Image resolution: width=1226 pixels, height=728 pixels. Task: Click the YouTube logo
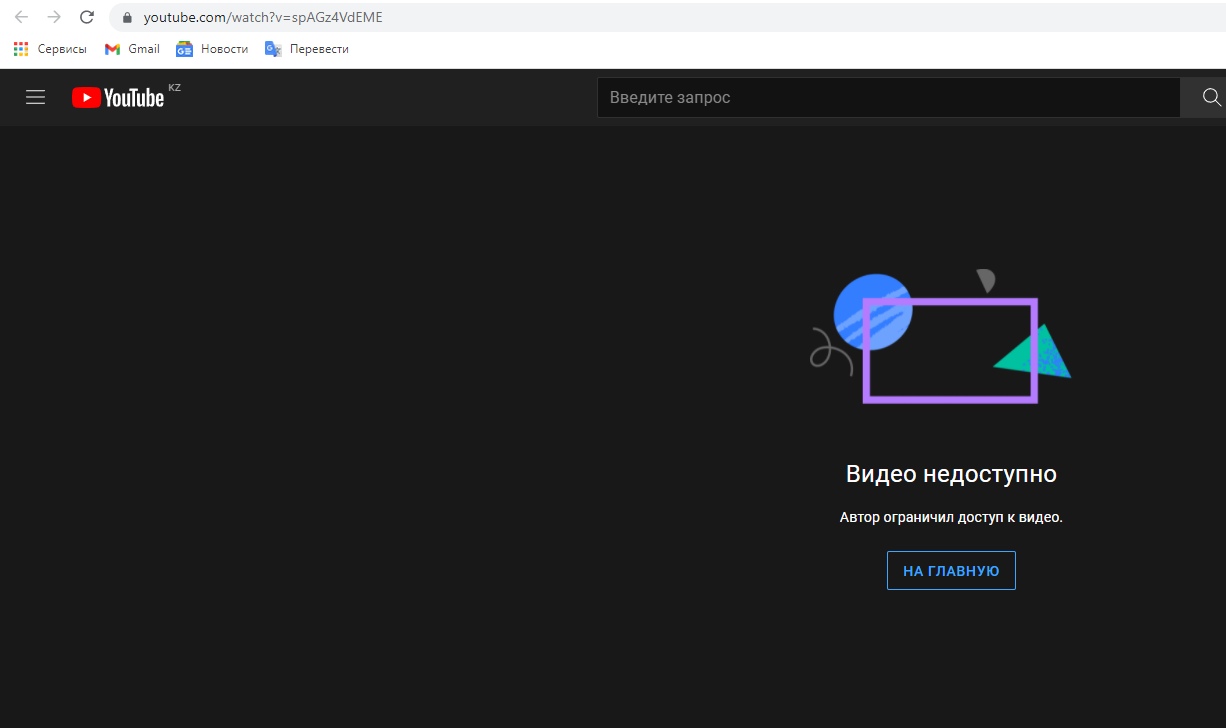click(118, 97)
